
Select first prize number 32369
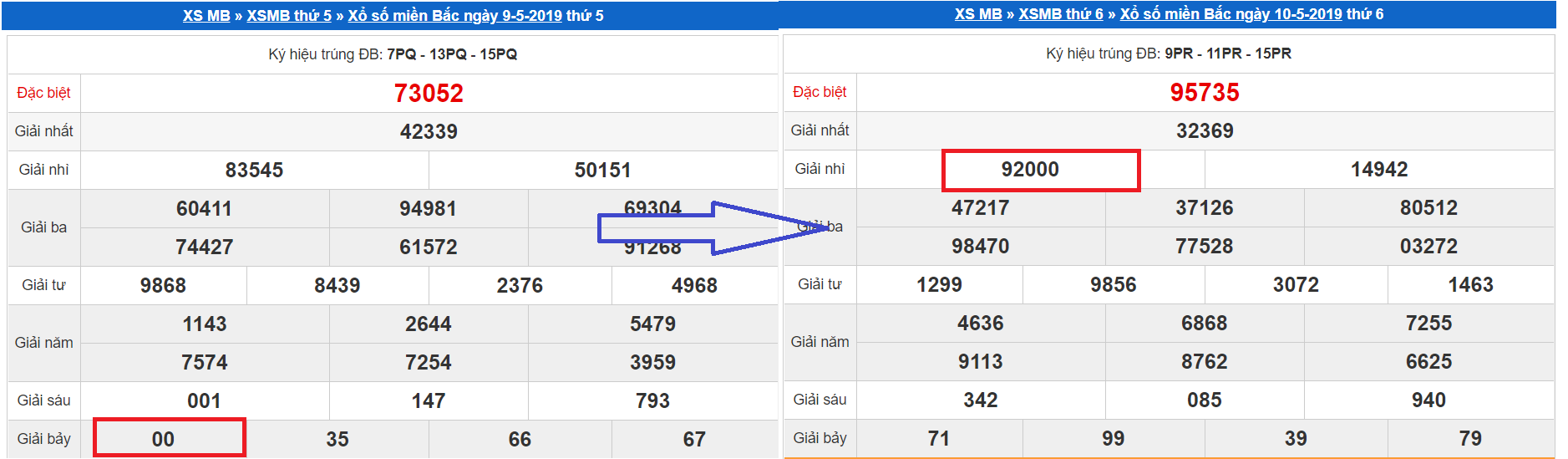tap(1204, 130)
